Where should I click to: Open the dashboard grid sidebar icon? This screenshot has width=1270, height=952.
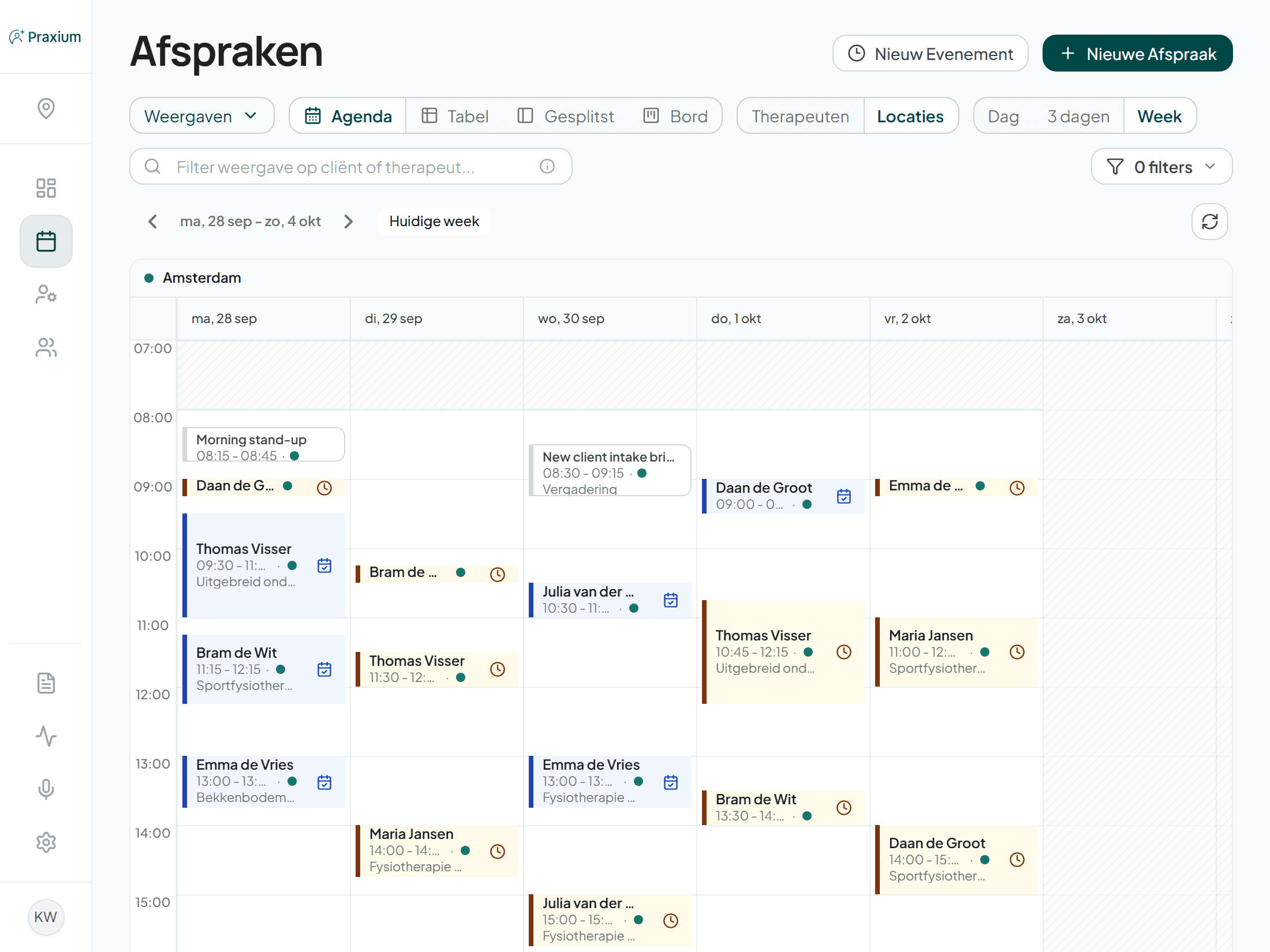click(x=46, y=188)
